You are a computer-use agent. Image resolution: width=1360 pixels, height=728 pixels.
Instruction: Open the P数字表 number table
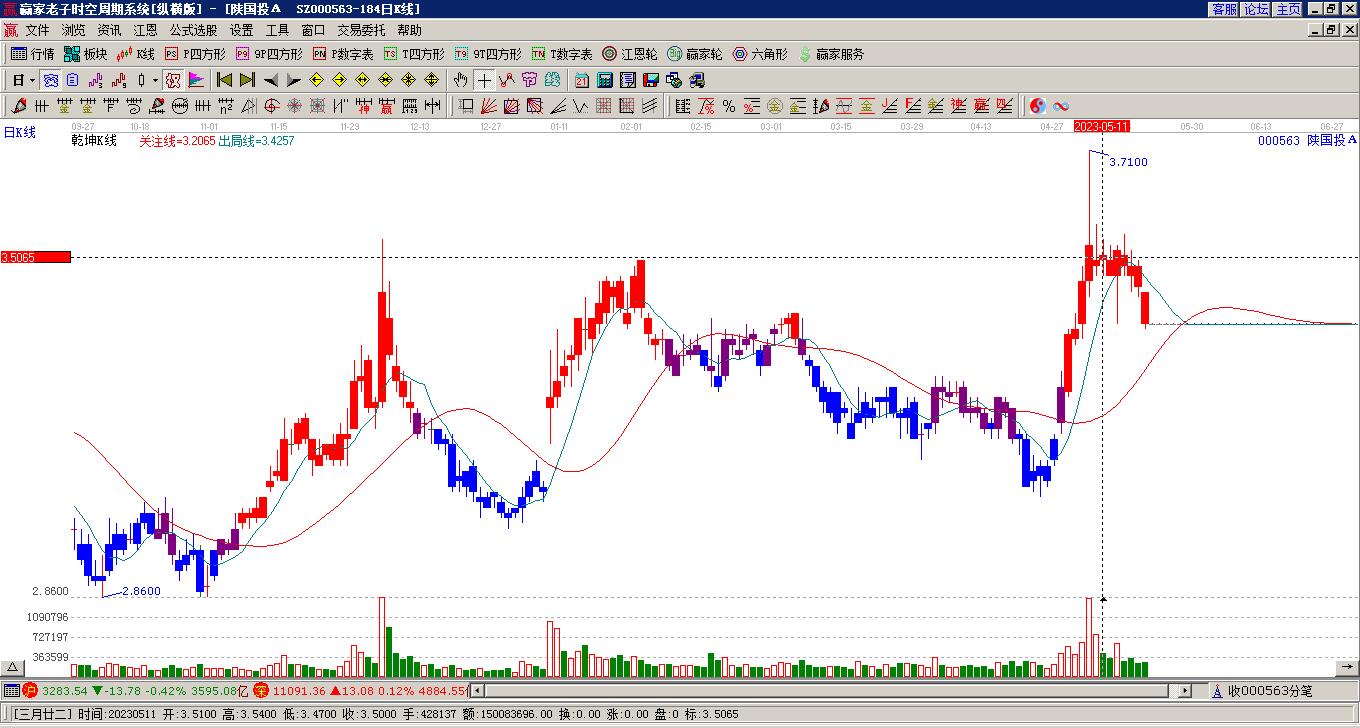pos(343,54)
